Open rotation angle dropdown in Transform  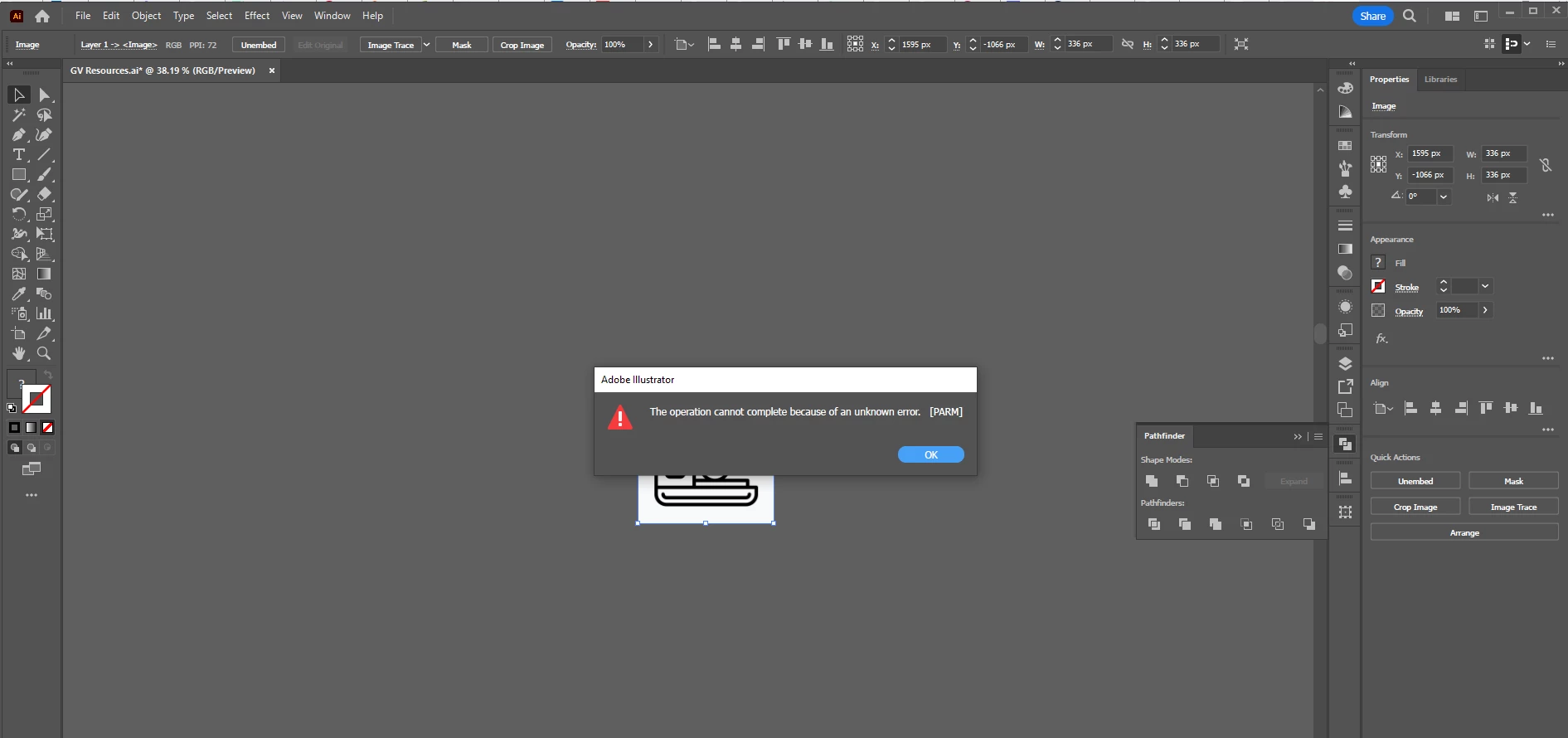(x=1444, y=197)
